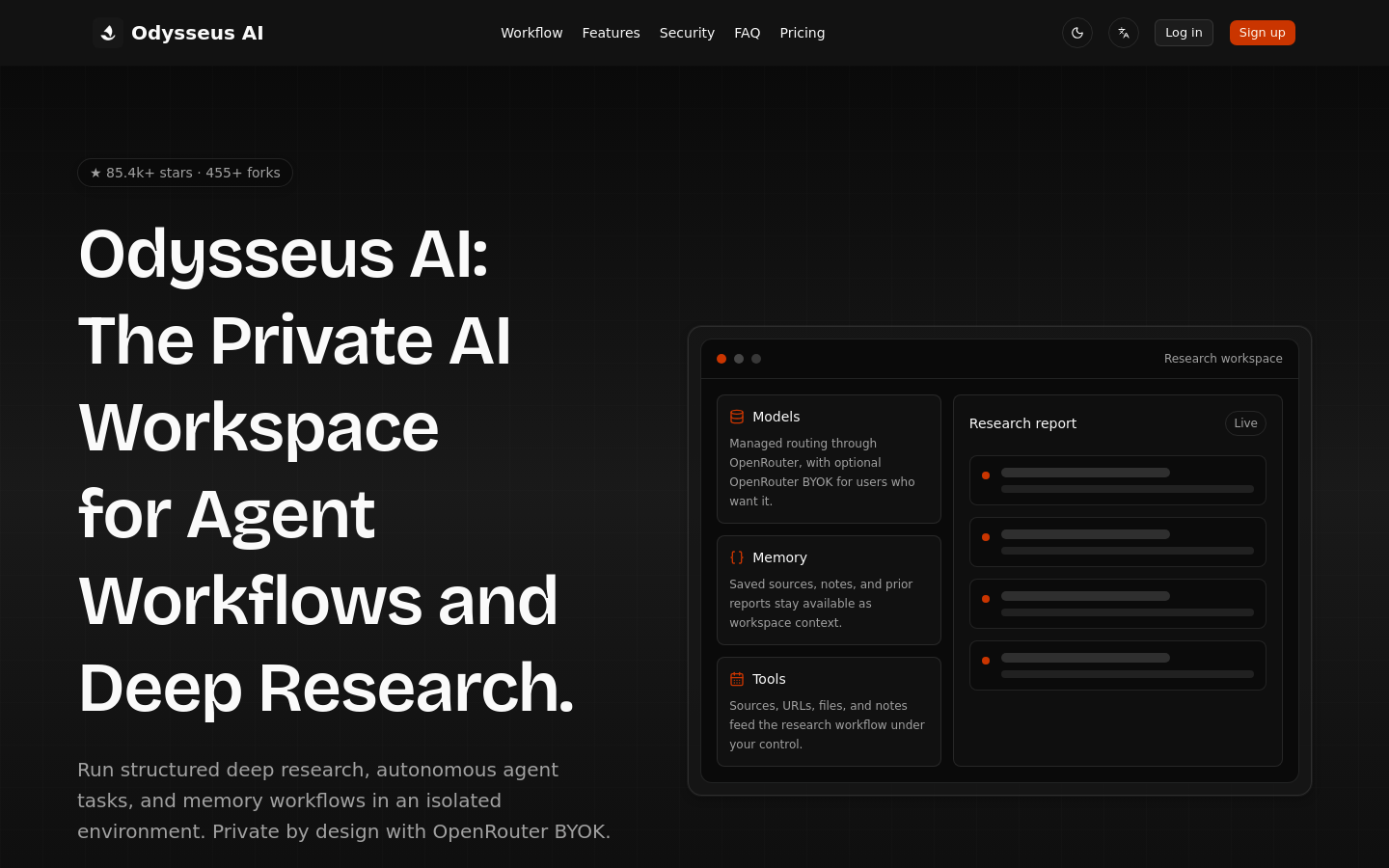
Task: Go to the Features section
Action: 611,33
